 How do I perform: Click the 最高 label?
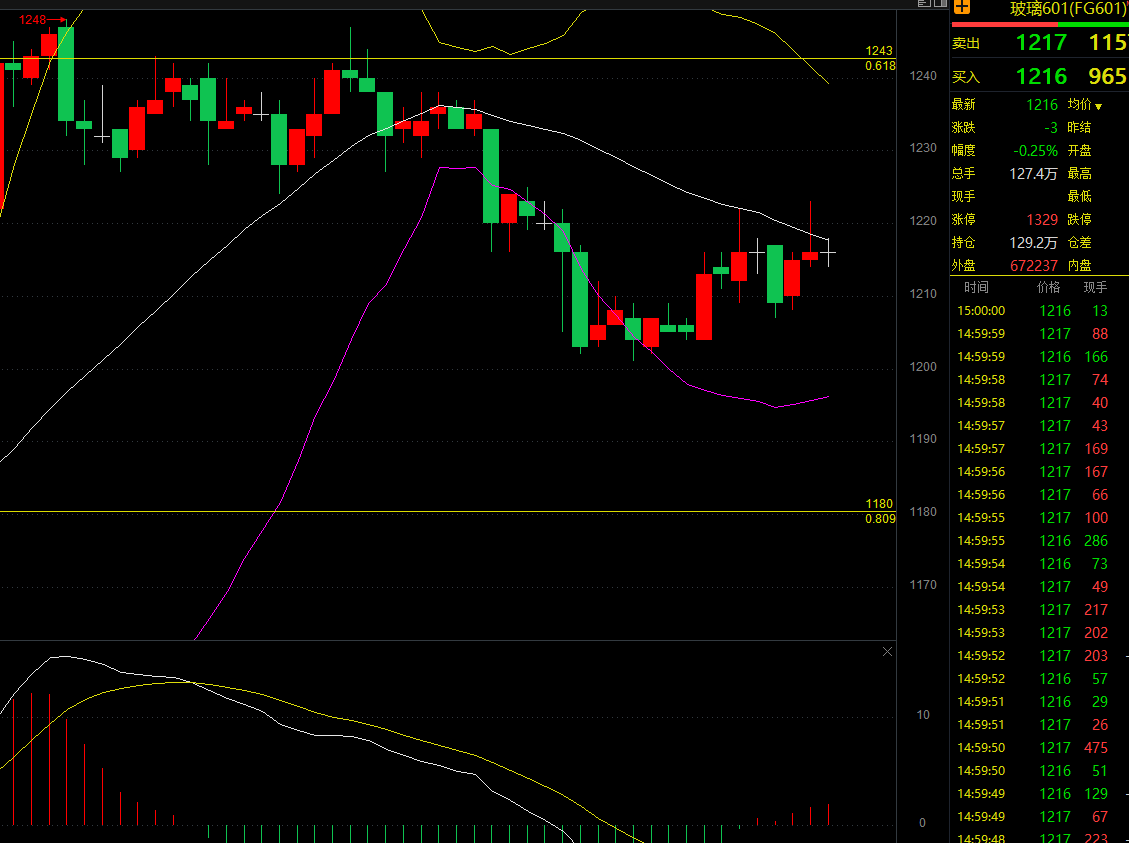[1079, 173]
